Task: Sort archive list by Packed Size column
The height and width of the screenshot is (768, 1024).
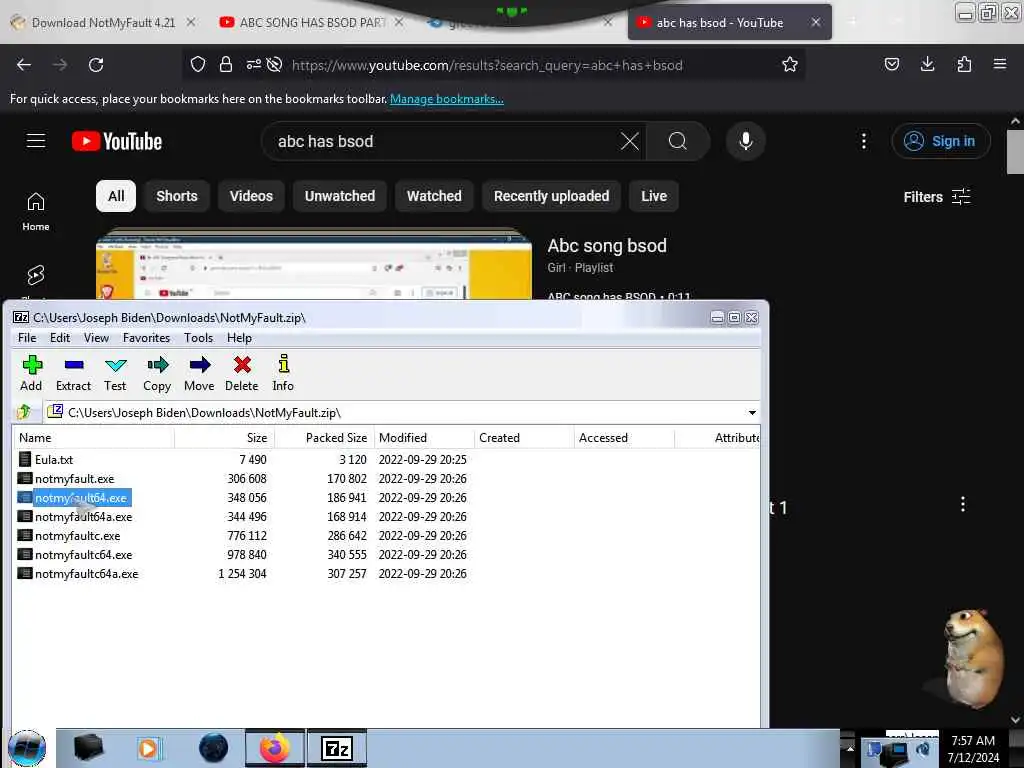Action: click(324, 438)
